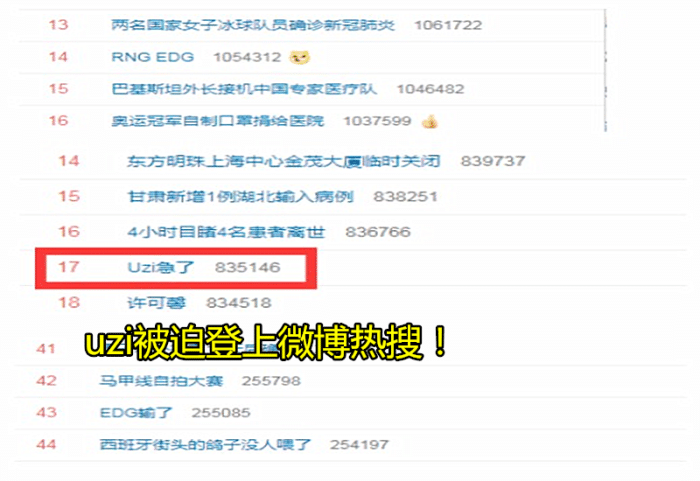Click rank number 13 in list
700x481 pixels.
[x=58, y=25]
